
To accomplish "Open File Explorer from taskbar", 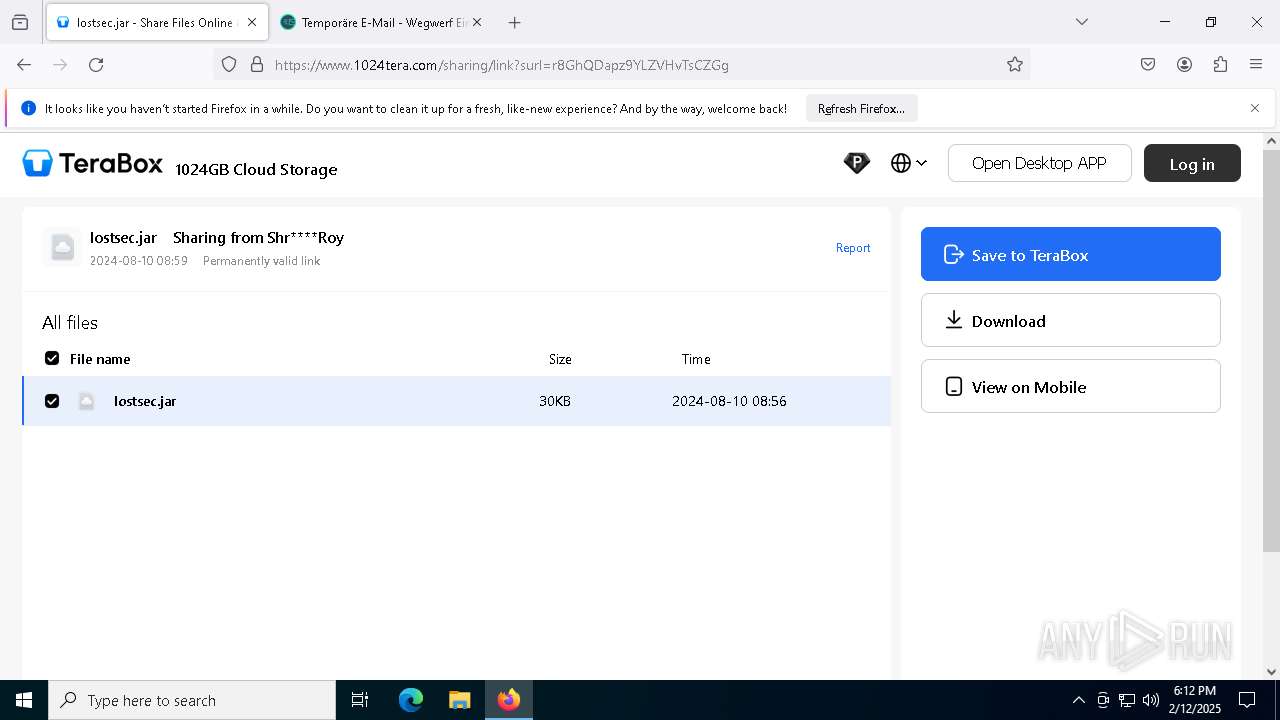I will [x=459, y=700].
